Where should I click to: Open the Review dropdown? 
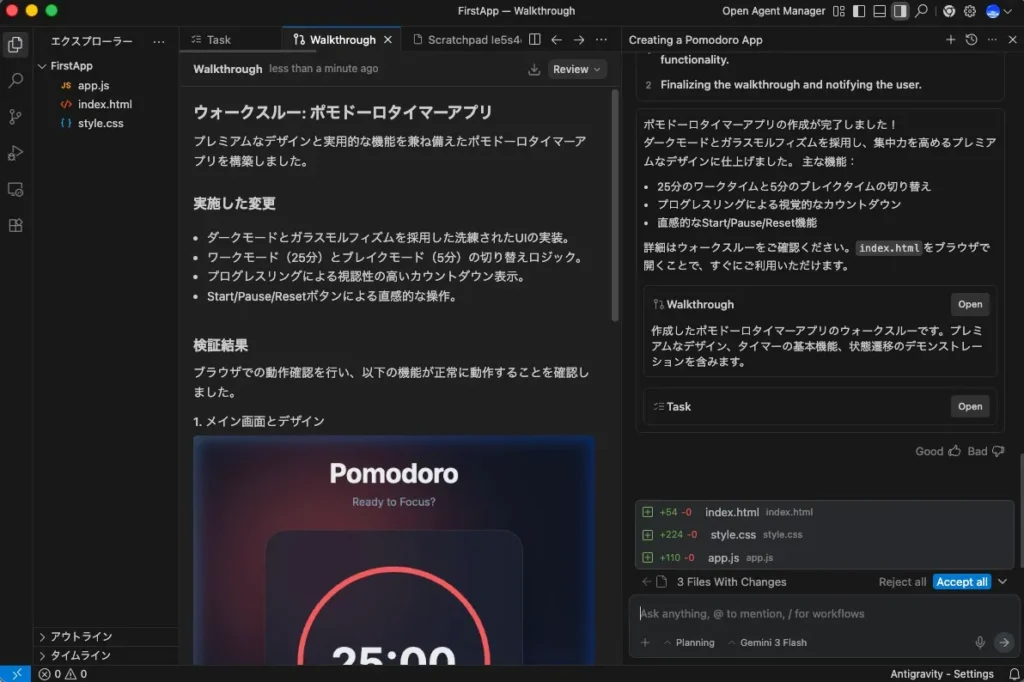(578, 69)
